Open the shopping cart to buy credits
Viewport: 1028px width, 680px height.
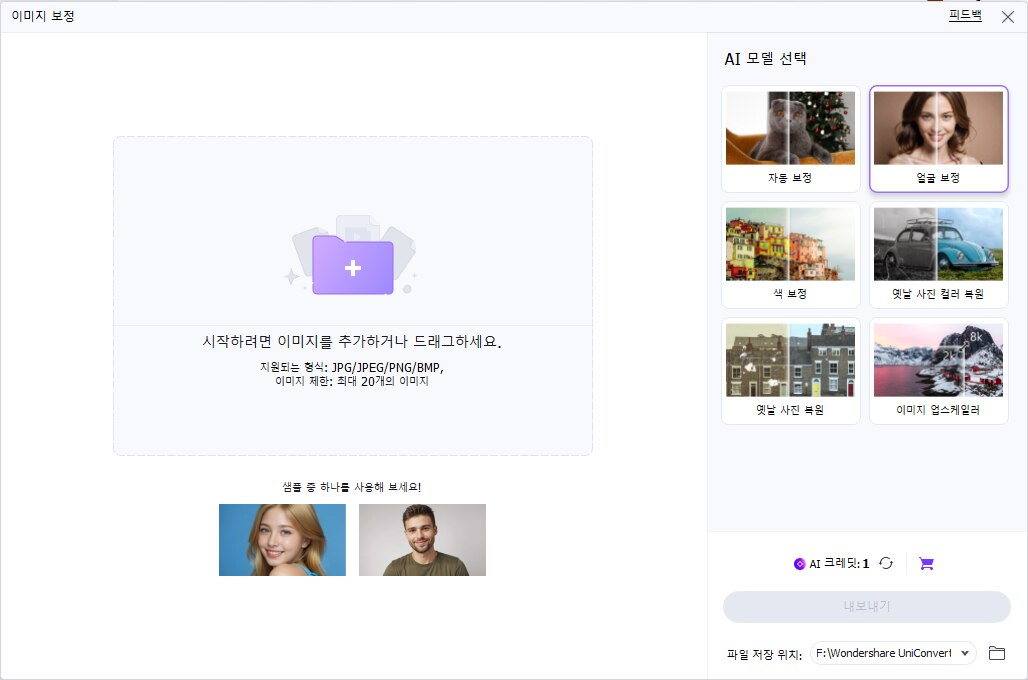(x=926, y=563)
